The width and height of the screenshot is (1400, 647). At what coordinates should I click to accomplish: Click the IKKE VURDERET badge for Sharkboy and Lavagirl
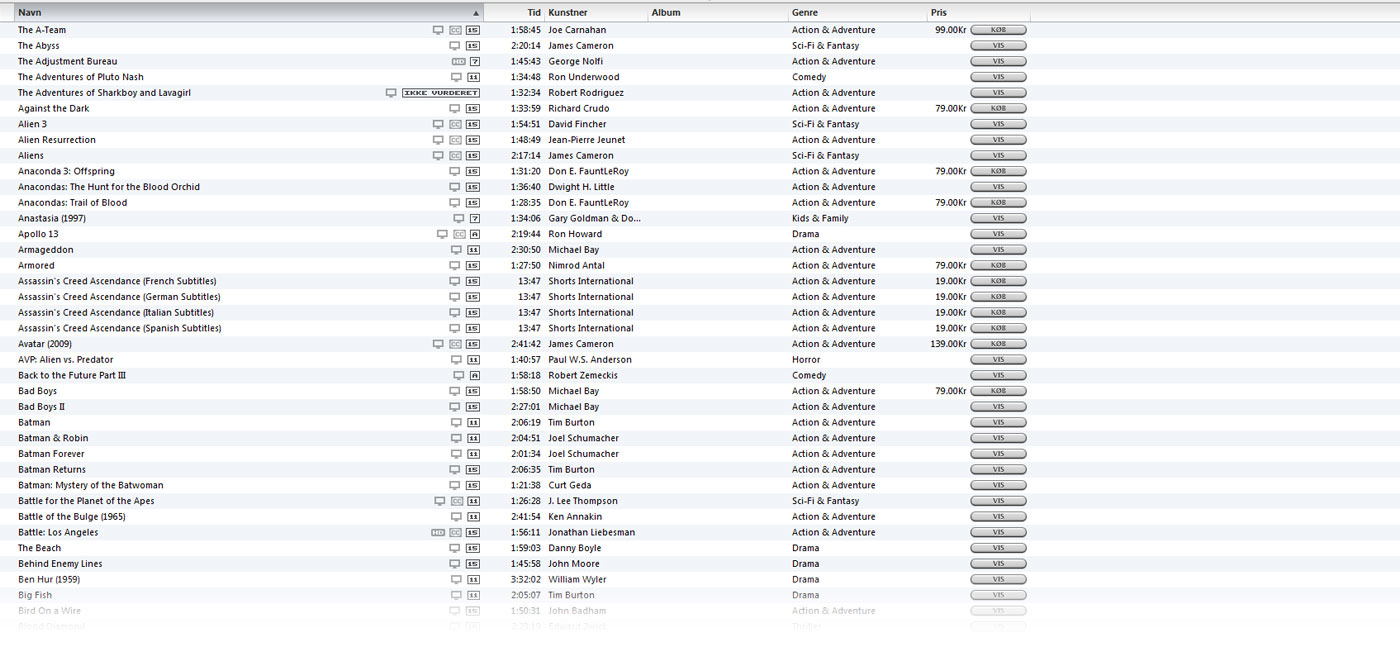pos(441,93)
